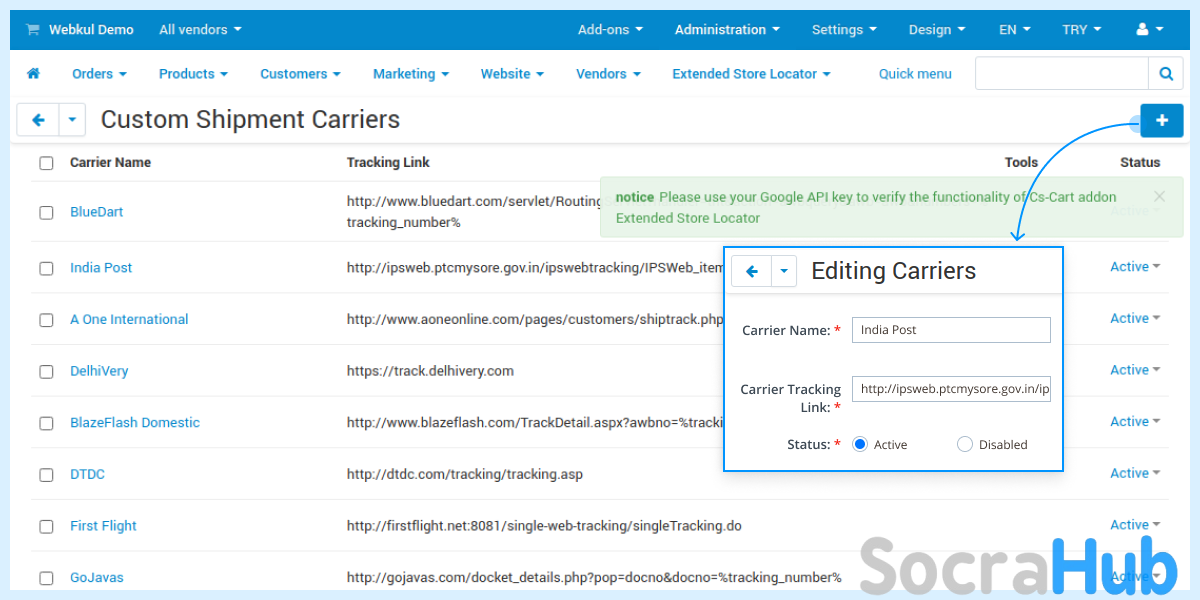Click the Carrier Tracking Link input field
1200x600 pixels.
pyautogui.click(x=951, y=389)
